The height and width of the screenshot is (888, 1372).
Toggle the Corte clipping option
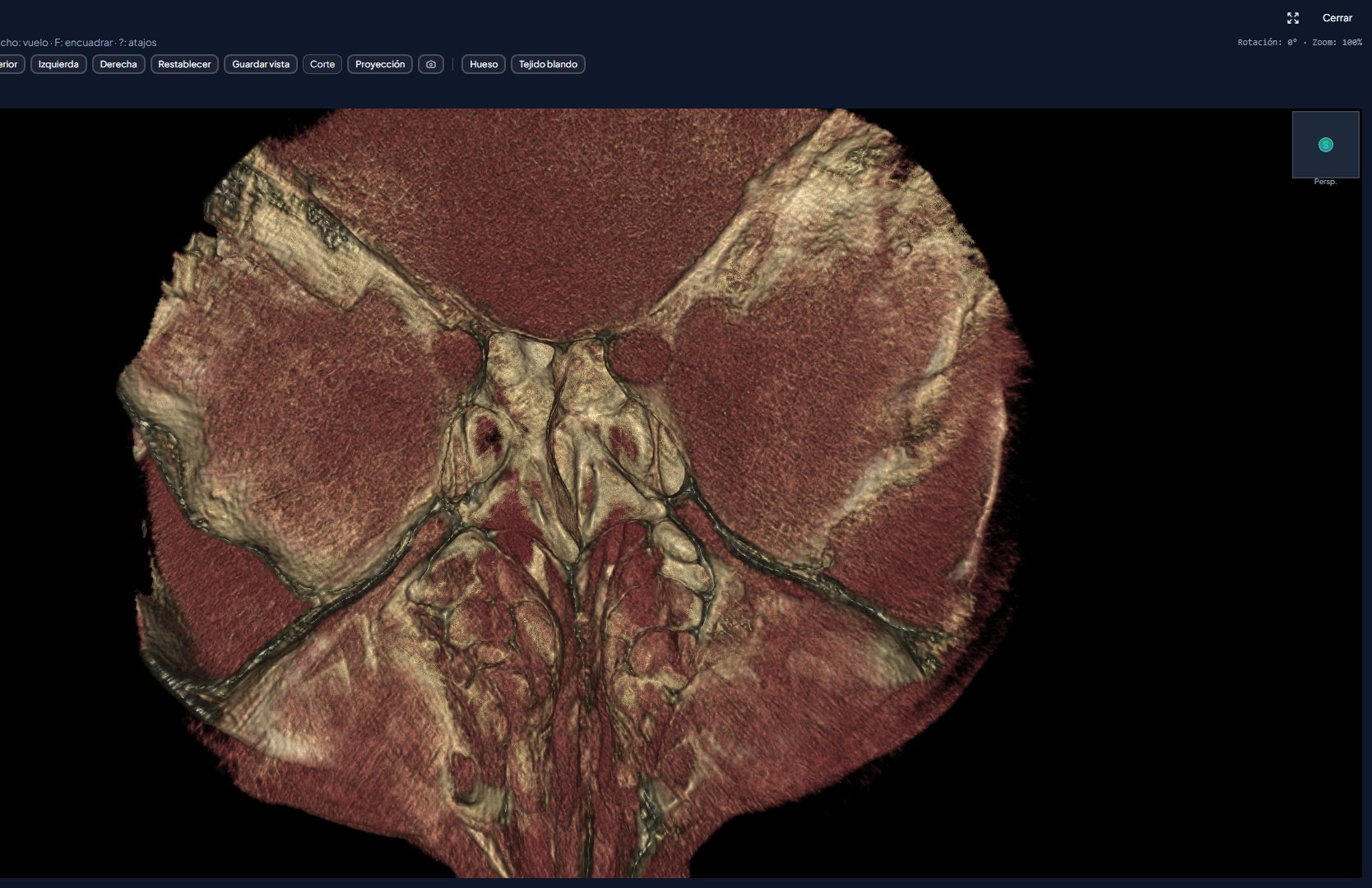[x=322, y=64]
